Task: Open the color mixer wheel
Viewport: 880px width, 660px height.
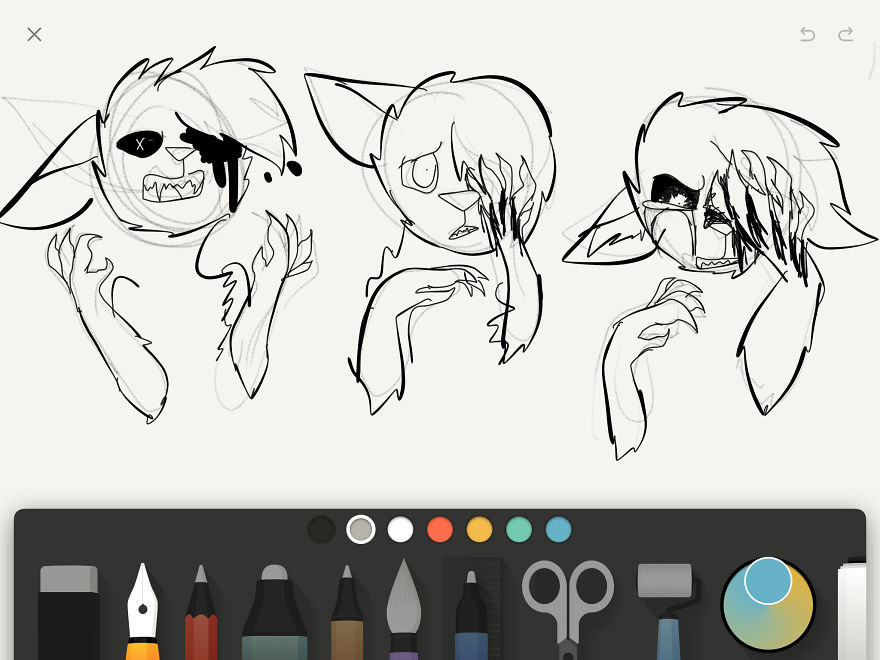Action: point(767,604)
